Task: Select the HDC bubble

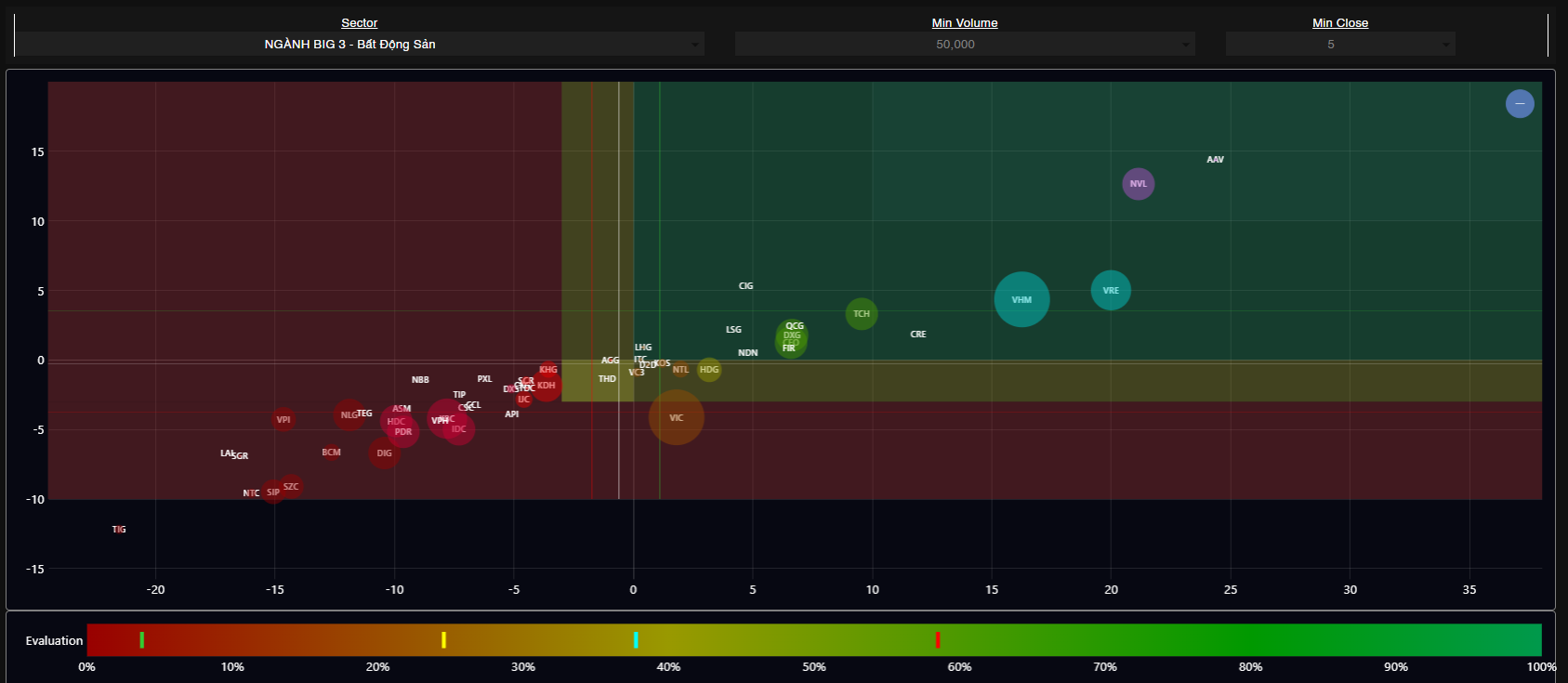Action: 396,422
